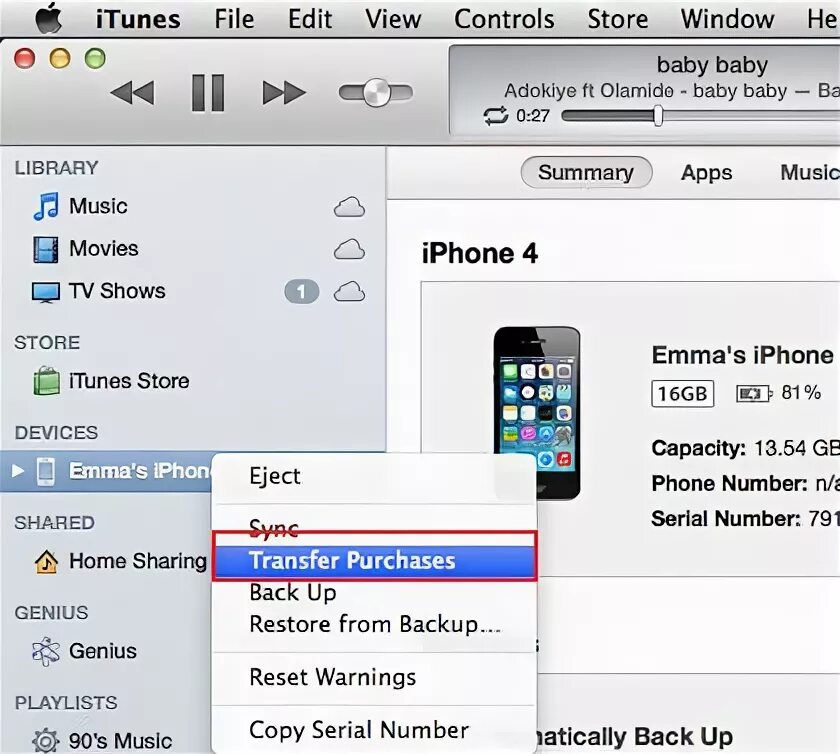Click the iTunes Store shopping bag icon
Viewport: 840px width, 754px height.
pos(47,381)
